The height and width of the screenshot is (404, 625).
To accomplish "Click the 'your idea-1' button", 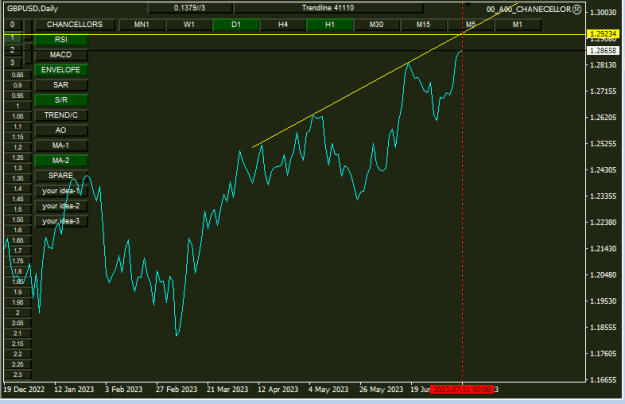I will click(x=61, y=191).
